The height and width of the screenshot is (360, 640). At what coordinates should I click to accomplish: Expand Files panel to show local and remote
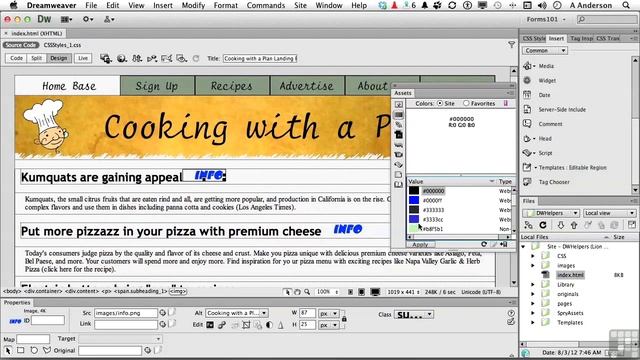click(x=632, y=225)
